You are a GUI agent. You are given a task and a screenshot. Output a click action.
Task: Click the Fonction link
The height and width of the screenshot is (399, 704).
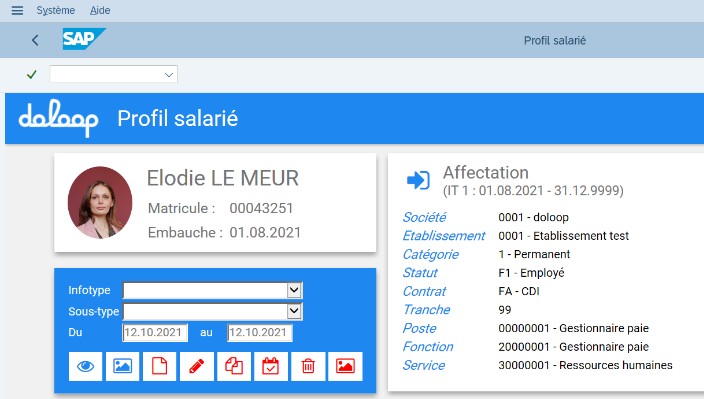point(427,346)
